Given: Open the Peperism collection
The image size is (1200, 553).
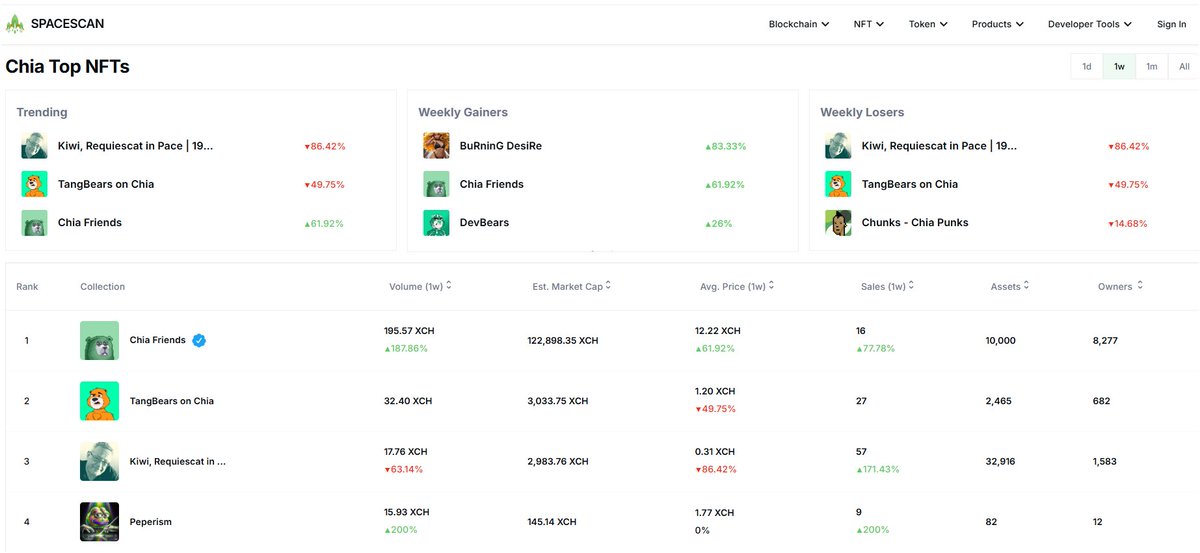Looking at the screenshot, I should (x=152, y=522).
